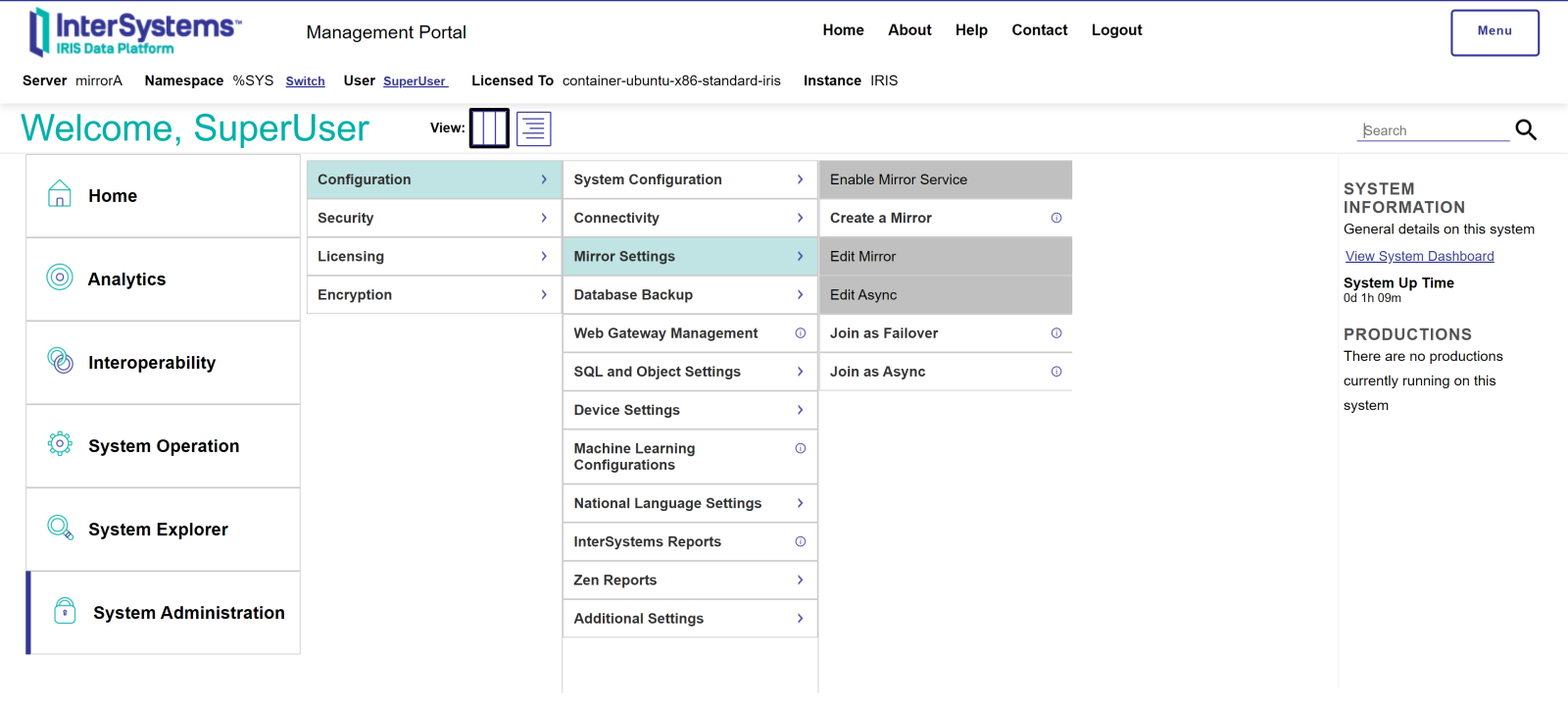Image resolution: width=1568 pixels, height=708 pixels.
Task: Click the System Explorer magnifier icon
Action: (60, 528)
